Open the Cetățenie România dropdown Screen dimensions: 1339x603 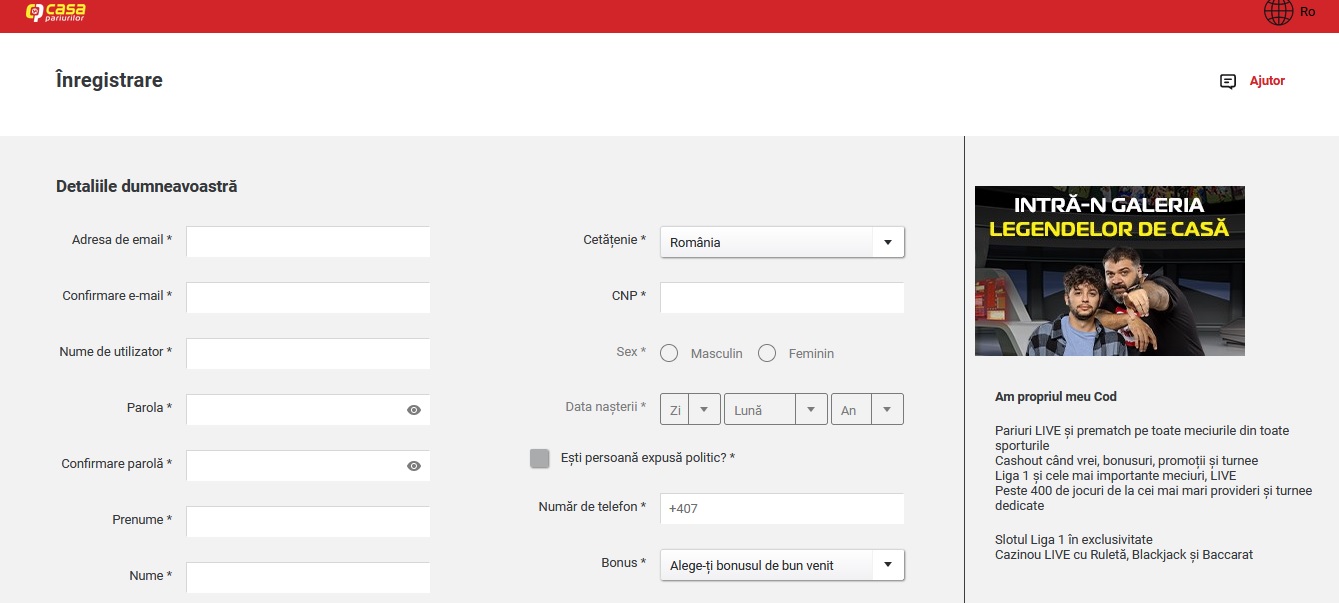[x=782, y=242]
